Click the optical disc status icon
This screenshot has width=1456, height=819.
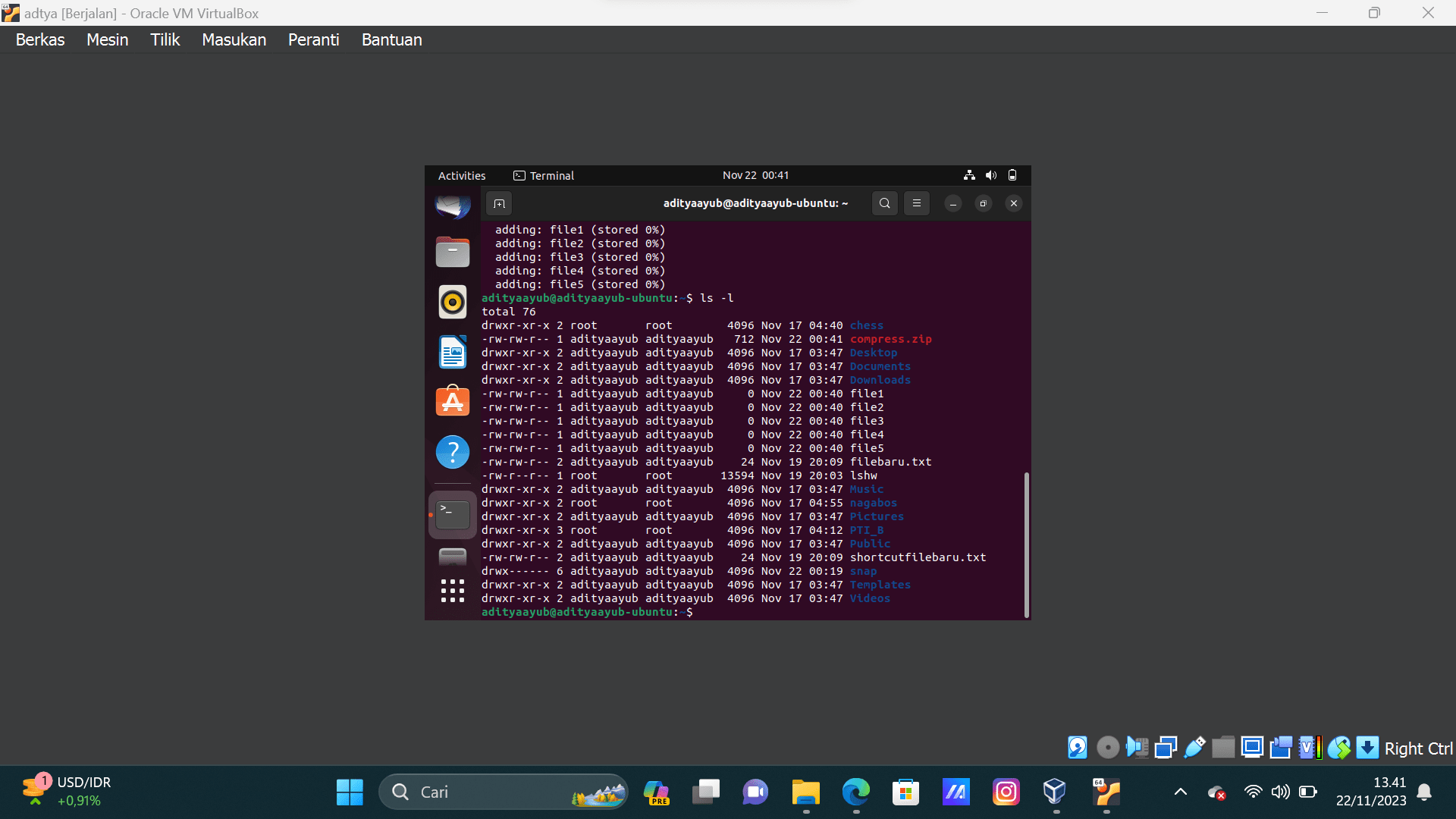coord(1108,748)
